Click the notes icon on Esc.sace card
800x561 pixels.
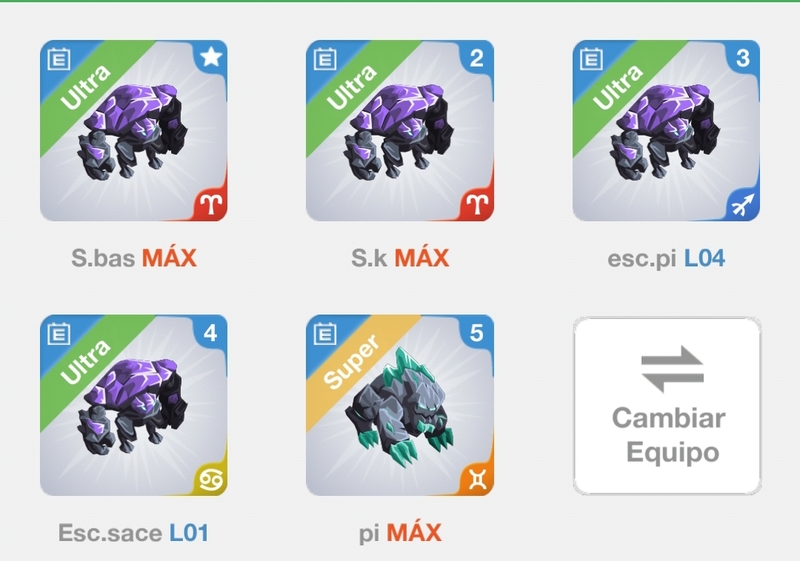pos(59,334)
